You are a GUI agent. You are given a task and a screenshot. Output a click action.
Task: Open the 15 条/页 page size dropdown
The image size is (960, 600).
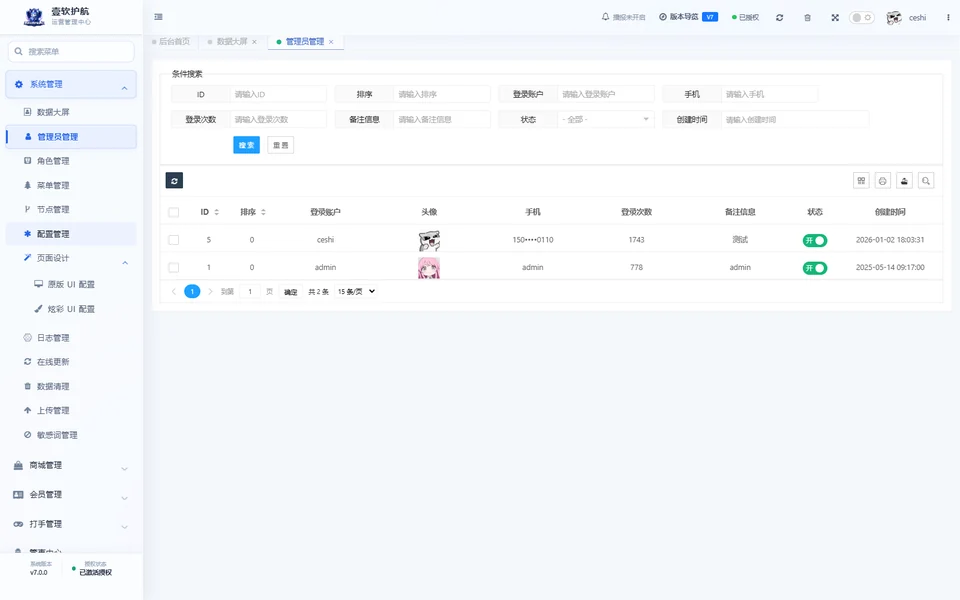(x=356, y=291)
